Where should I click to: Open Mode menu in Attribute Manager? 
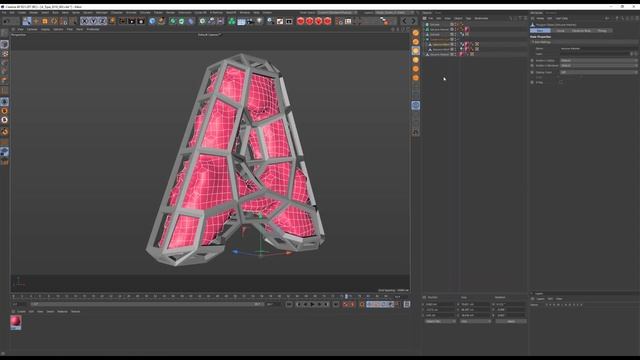click(540, 18)
